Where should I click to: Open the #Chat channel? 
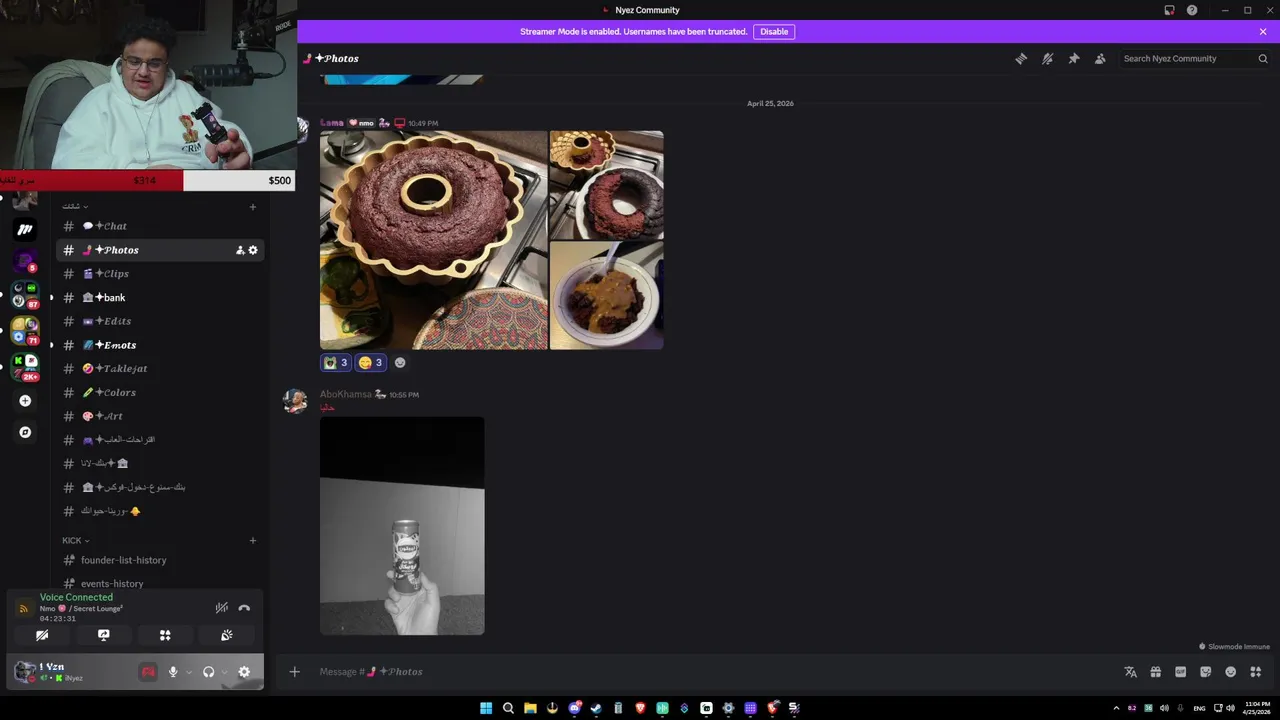pyautogui.click(x=160, y=226)
